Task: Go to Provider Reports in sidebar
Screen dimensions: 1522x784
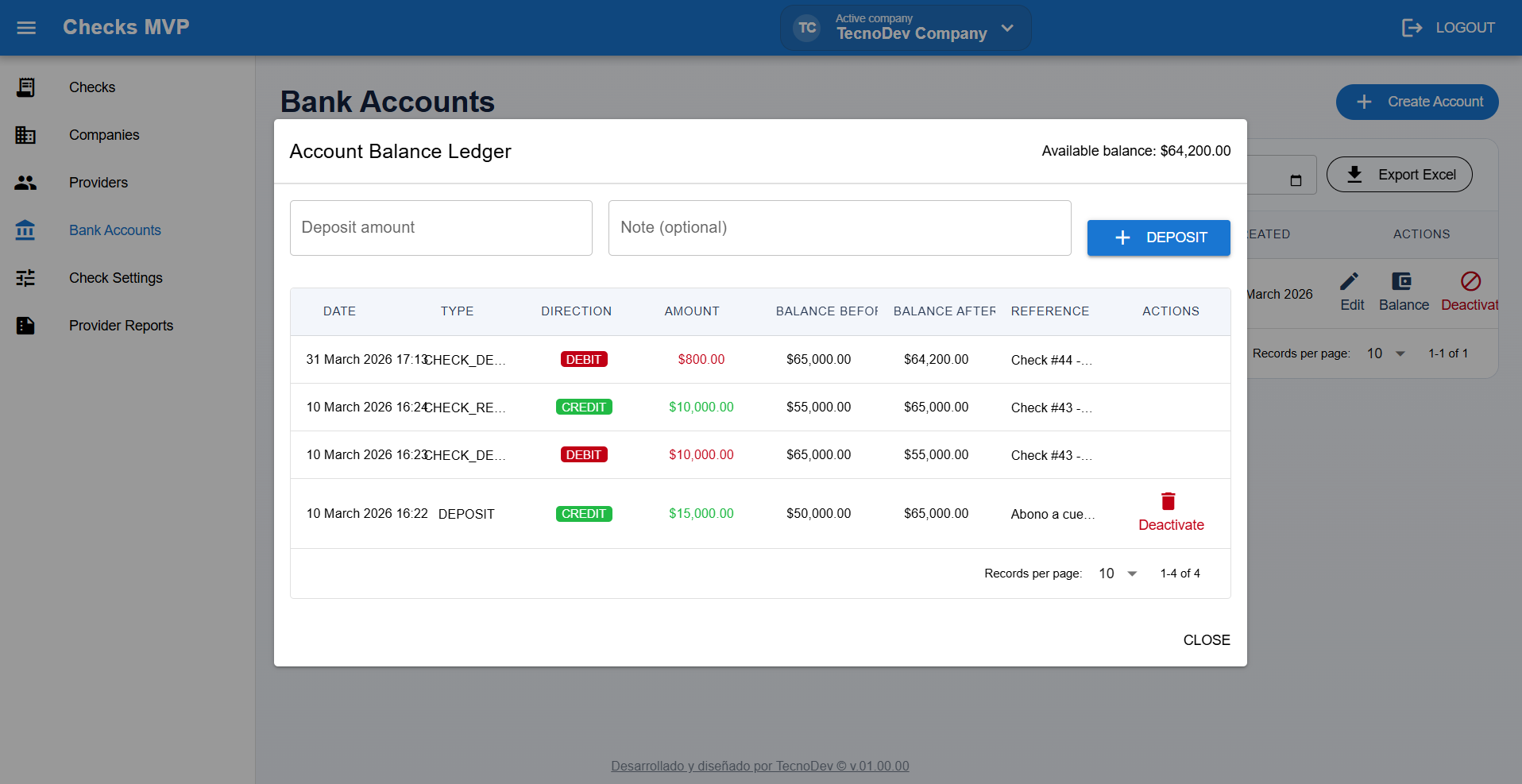Action: point(121,326)
